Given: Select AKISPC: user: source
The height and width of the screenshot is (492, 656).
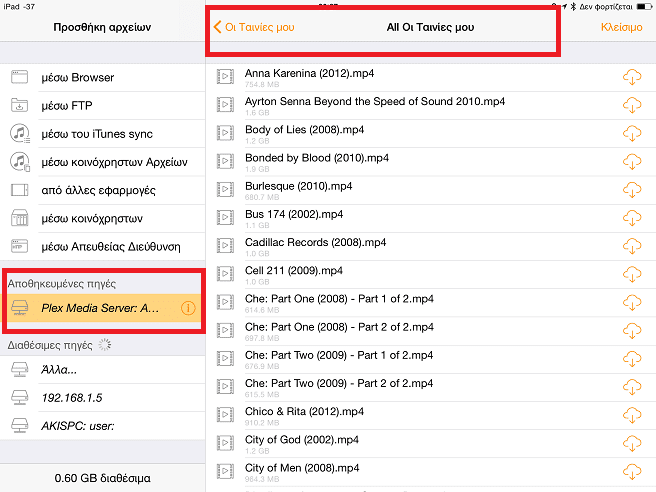Looking at the screenshot, I should pos(102,426).
